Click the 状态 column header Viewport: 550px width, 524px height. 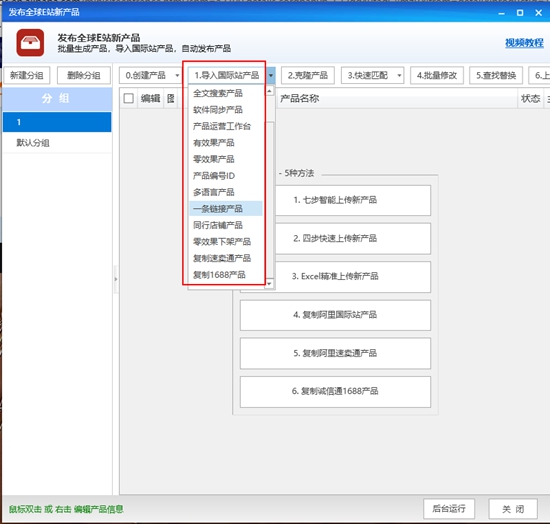[530, 99]
